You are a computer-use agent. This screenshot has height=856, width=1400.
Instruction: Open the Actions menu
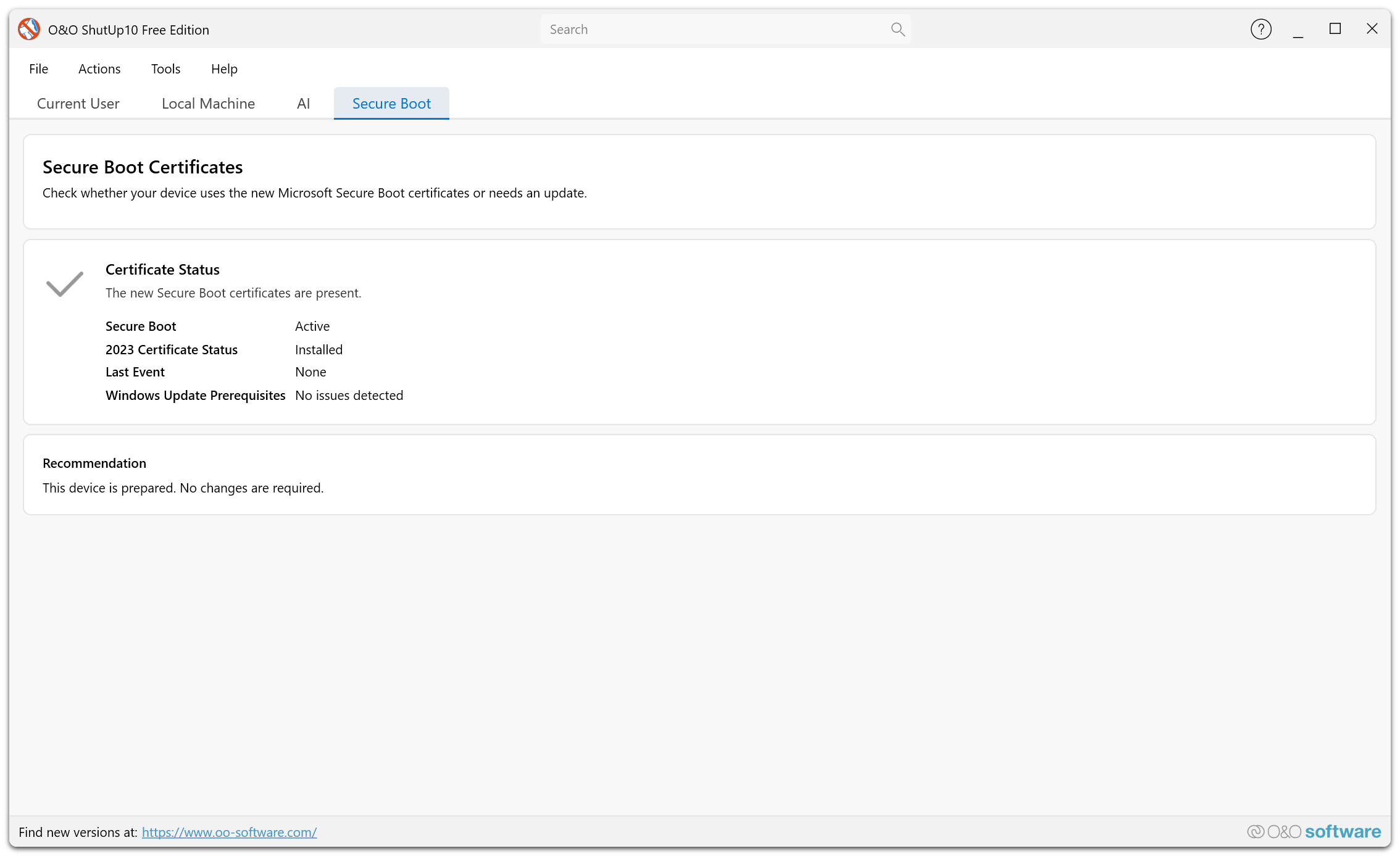point(99,69)
